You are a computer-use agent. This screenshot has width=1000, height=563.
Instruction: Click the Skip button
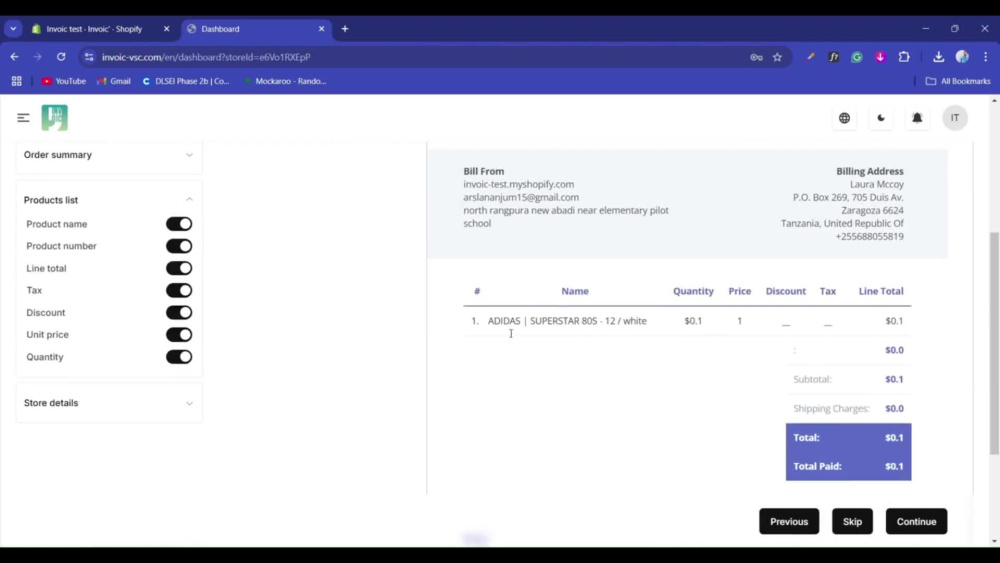pos(852,522)
